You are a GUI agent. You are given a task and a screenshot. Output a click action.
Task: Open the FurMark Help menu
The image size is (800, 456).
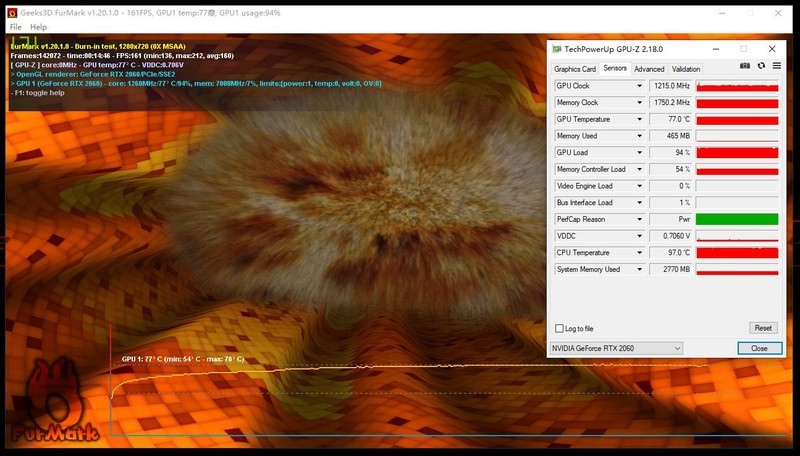pos(38,27)
